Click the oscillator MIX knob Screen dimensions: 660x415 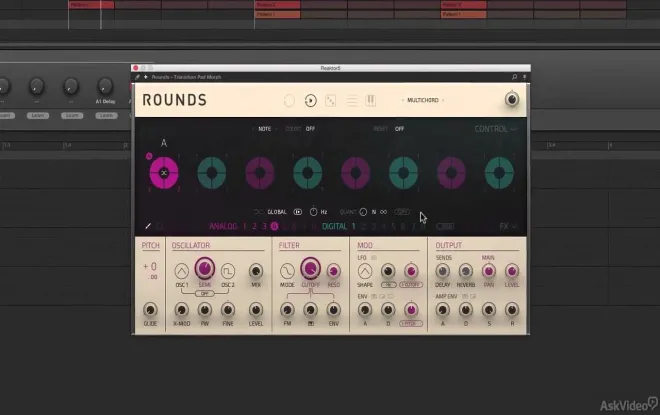click(256, 271)
